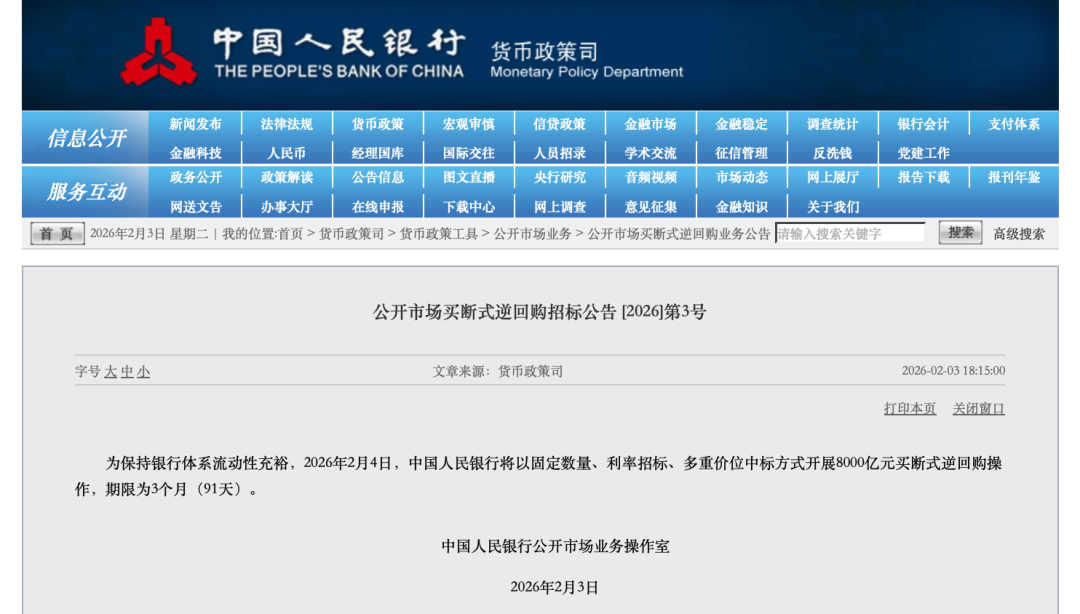Viewport: 1080px width, 614px height.
Task: Open the 反洗钱 section
Action: [x=832, y=153]
